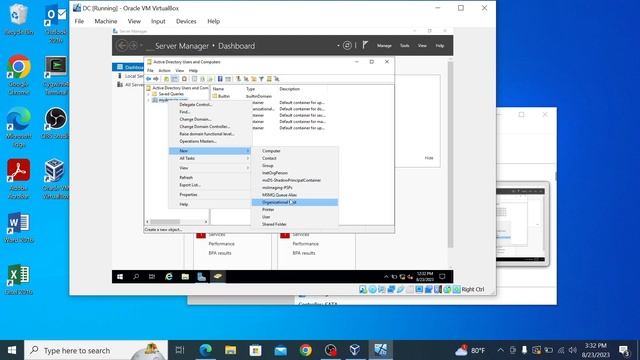
Task: Click the refresh icon in Server Manager header
Action: (347, 46)
